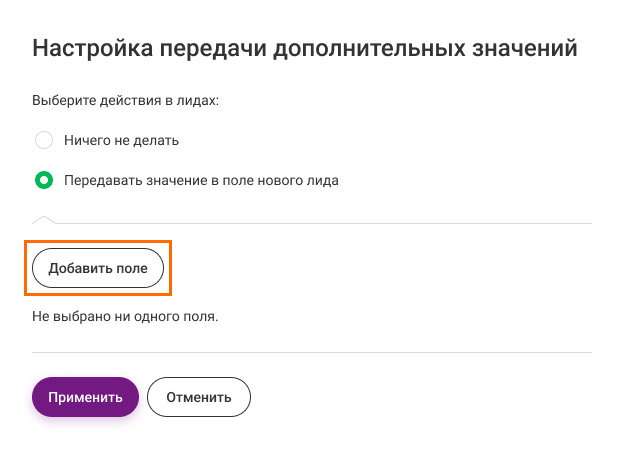Click the word 'лидах' in the instruction line
This screenshot has height=449, width=624.
[197, 101]
